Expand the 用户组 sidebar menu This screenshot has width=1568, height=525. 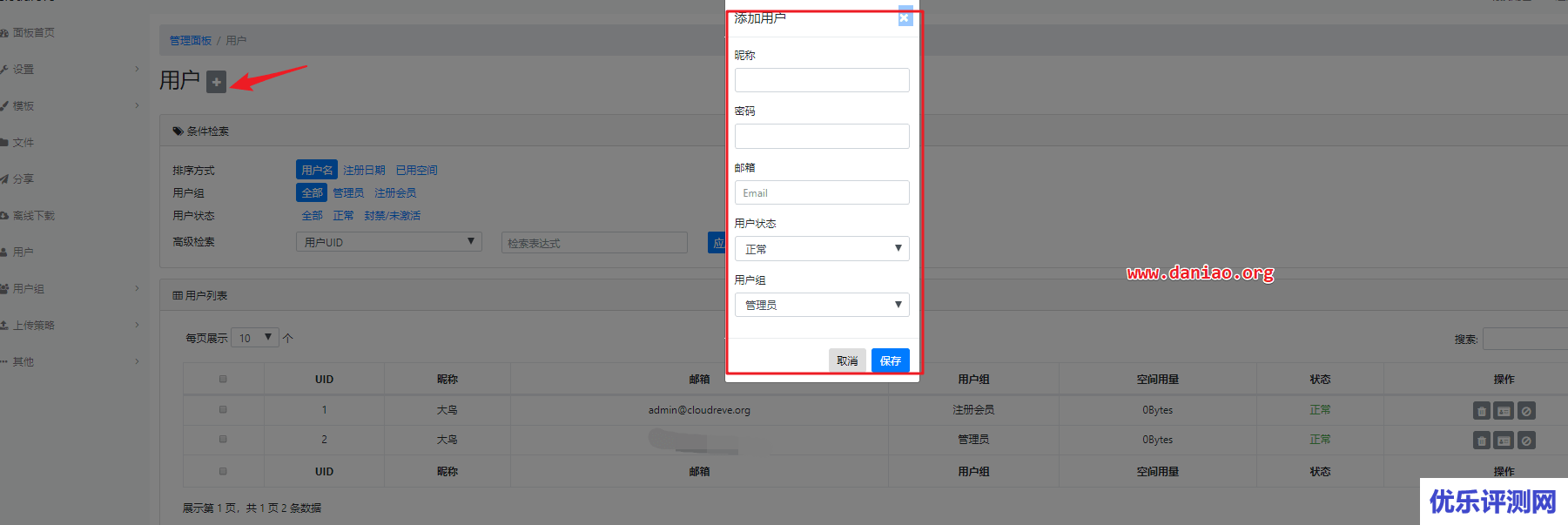tap(70, 289)
